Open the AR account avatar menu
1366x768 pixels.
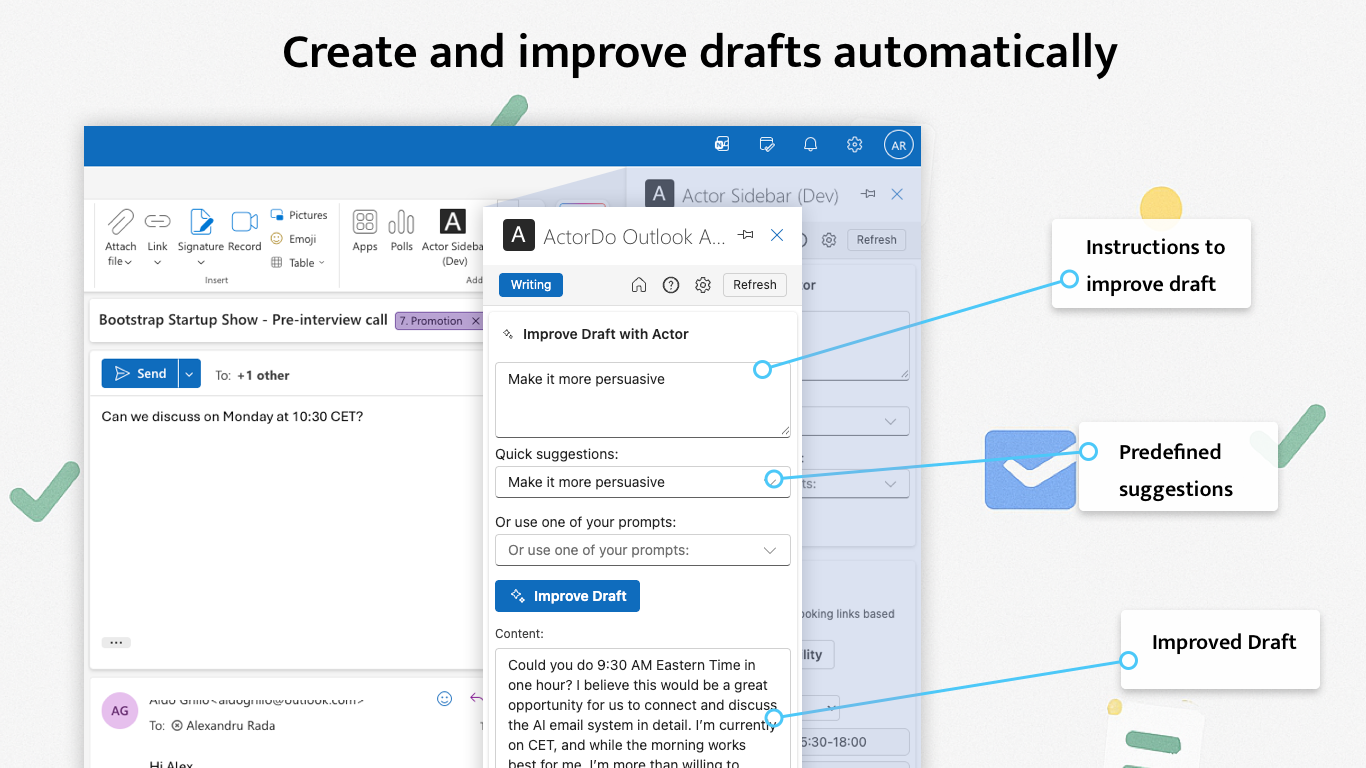[898, 144]
